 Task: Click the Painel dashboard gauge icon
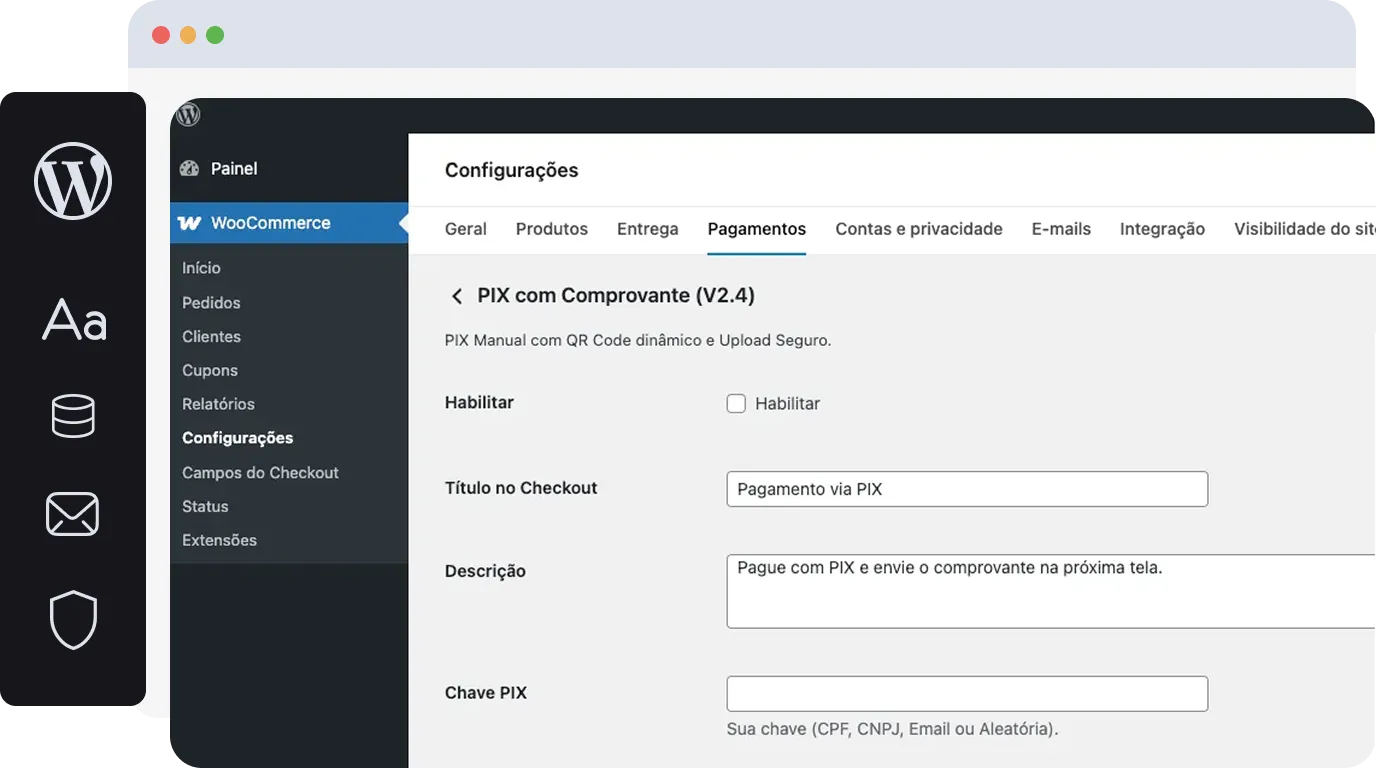189,169
